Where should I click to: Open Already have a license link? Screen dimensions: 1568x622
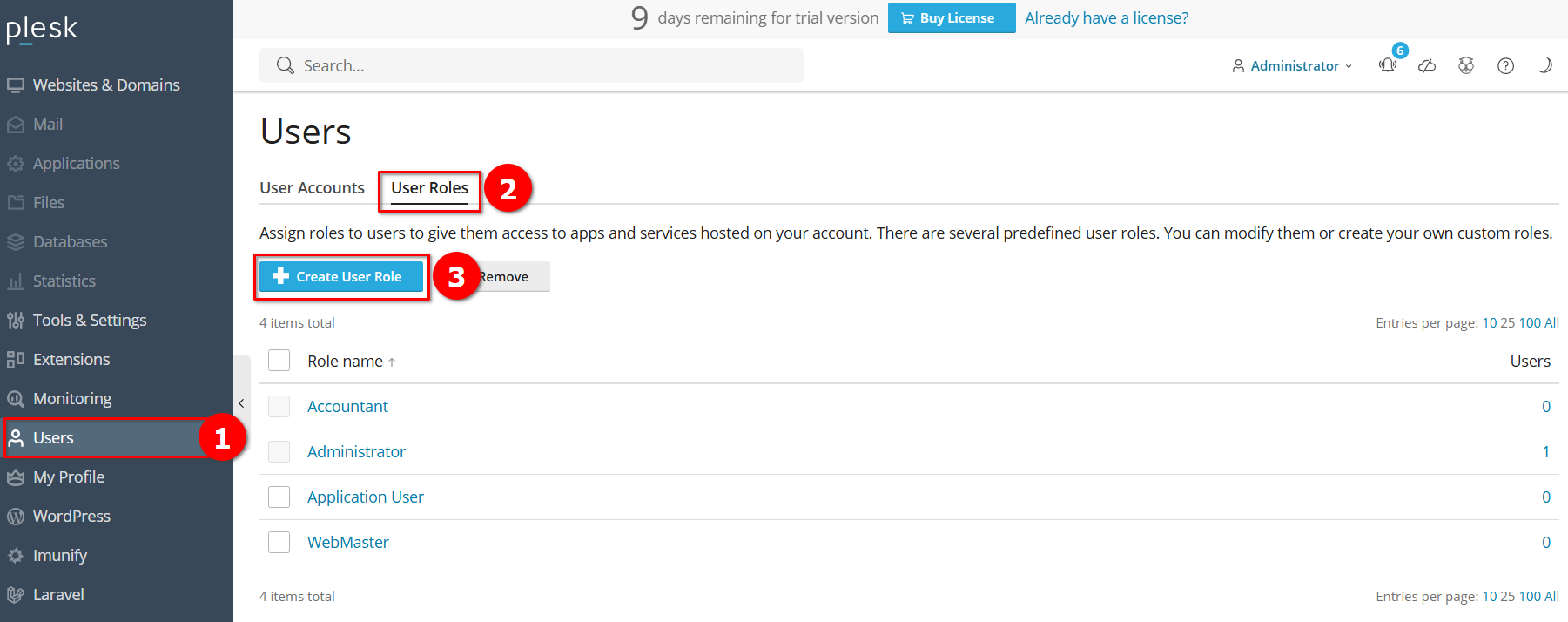1107,18
